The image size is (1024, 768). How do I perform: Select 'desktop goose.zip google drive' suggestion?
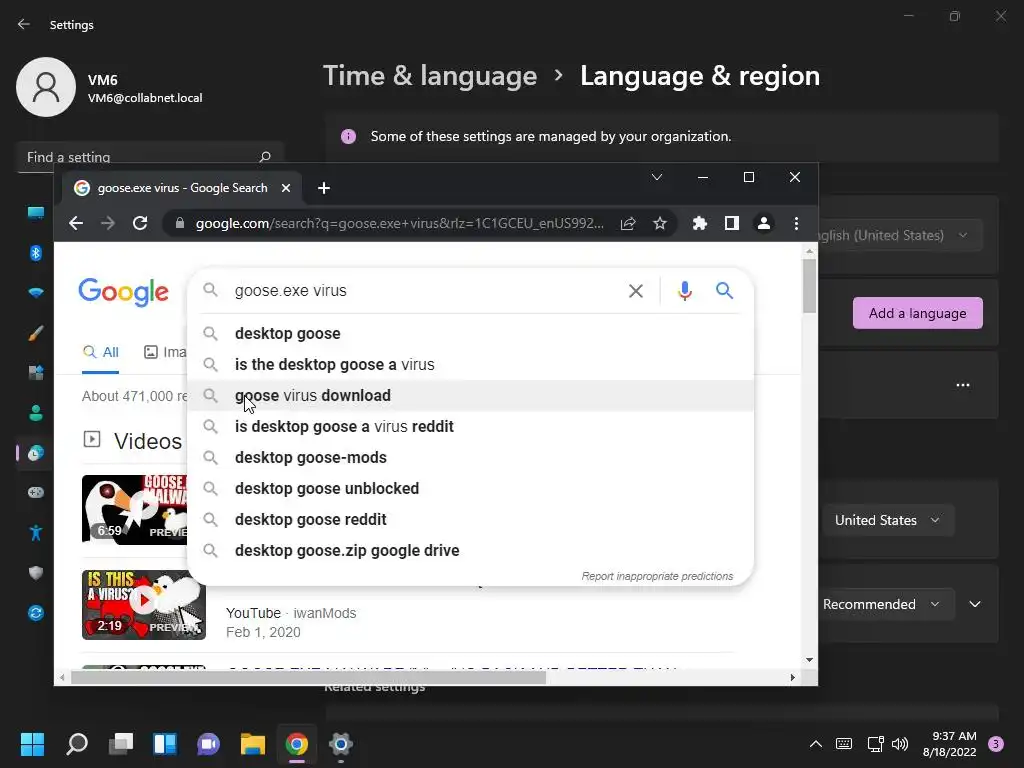(x=470, y=551)
